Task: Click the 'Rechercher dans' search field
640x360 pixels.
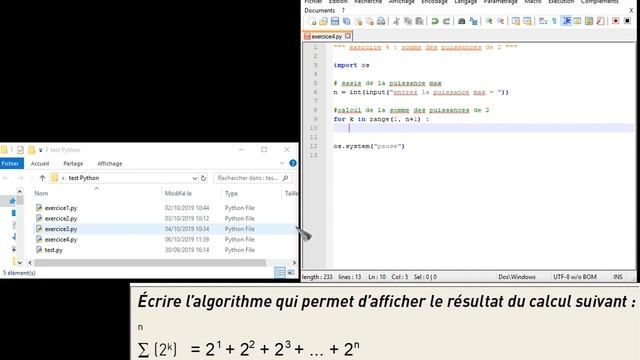Action: coord(252,178)
